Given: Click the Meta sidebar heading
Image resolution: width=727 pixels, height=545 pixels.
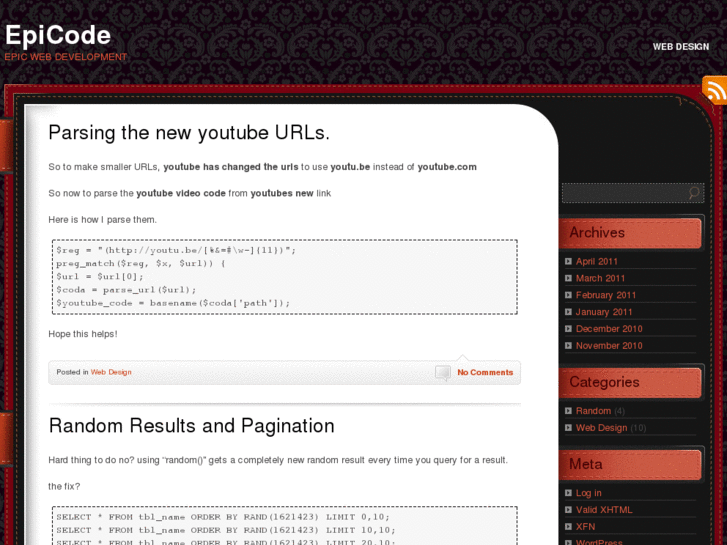Looking at the screenshot, I should pyautogui.click(x=586, y=464).
